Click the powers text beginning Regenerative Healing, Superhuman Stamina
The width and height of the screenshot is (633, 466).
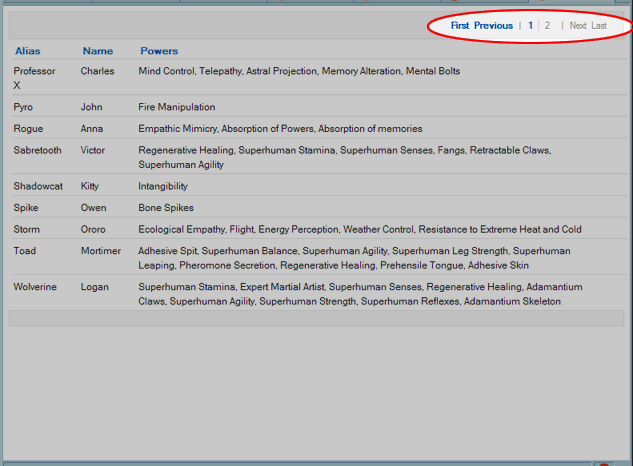(345, 157)
